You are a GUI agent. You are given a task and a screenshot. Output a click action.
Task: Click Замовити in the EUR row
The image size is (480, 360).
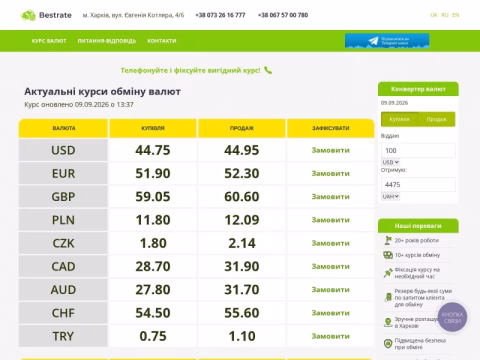click(331, 174)
